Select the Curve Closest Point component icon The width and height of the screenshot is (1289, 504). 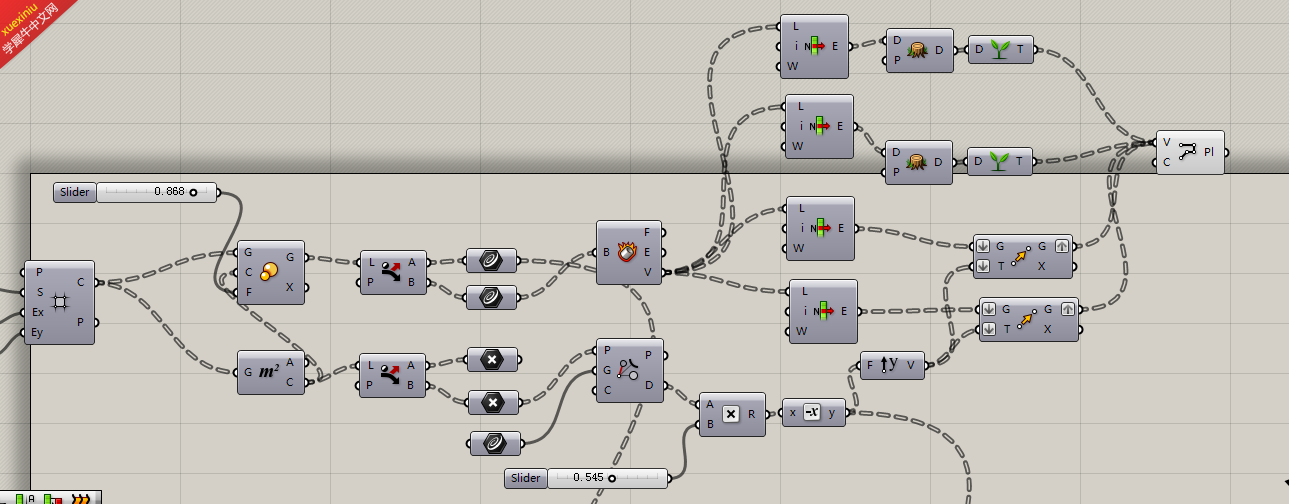[630, 370]
